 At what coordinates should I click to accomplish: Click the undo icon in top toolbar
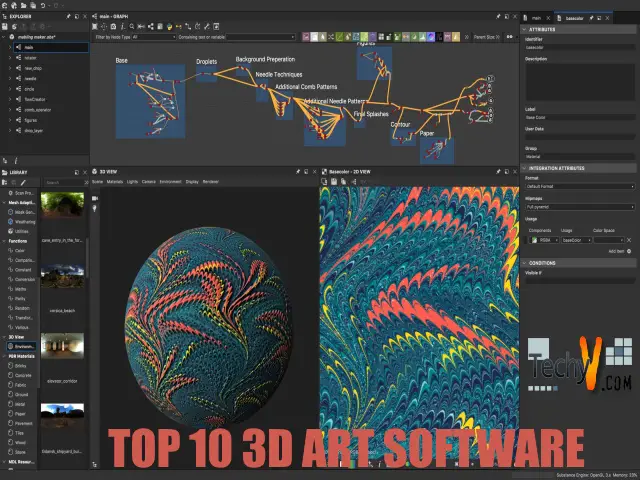[43, 6]
